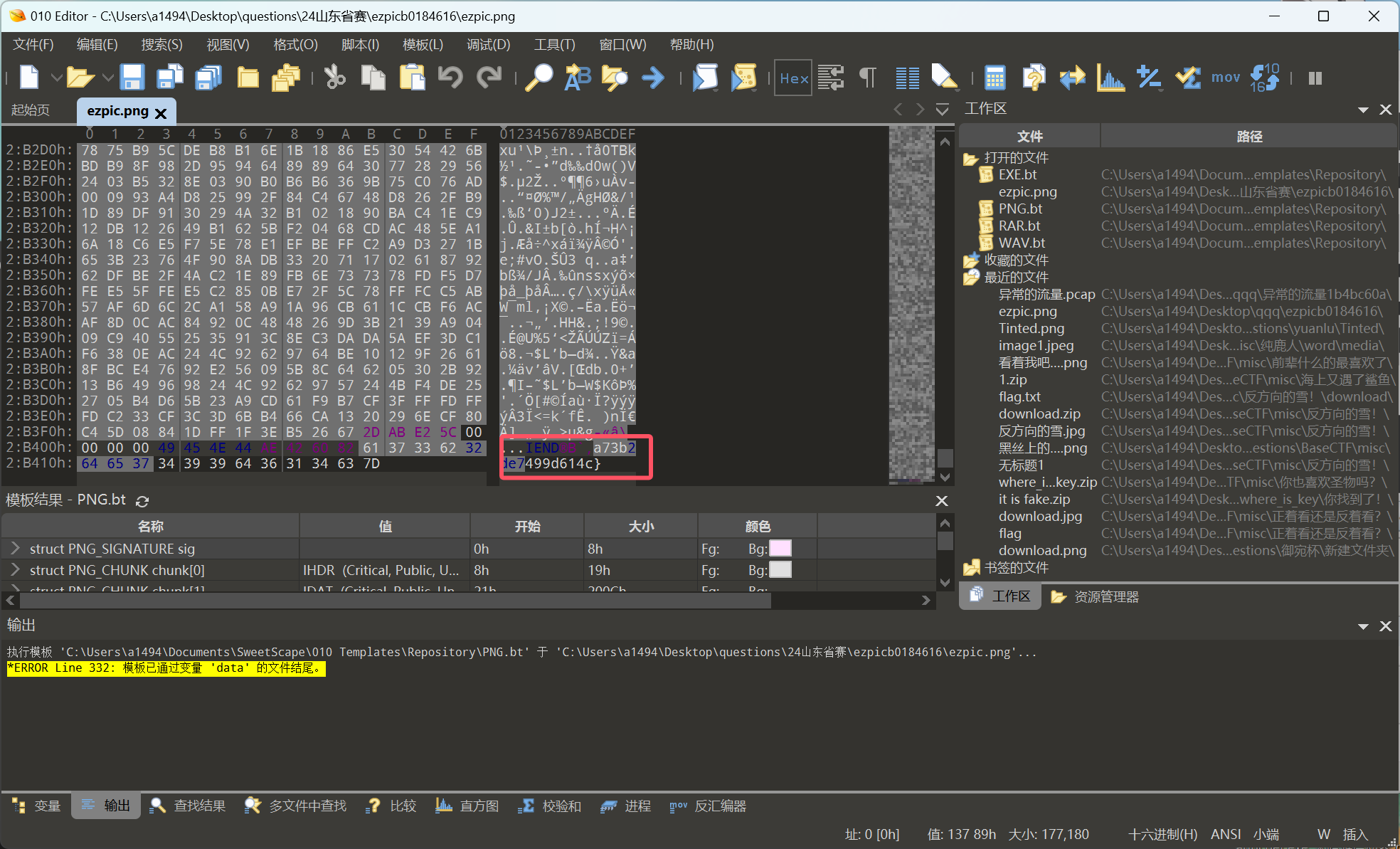Image resolution: width=1400 pixels, height=849 pixels.
Task: Refresh the PNG.bt template results
Action: [x=142, y=501]
